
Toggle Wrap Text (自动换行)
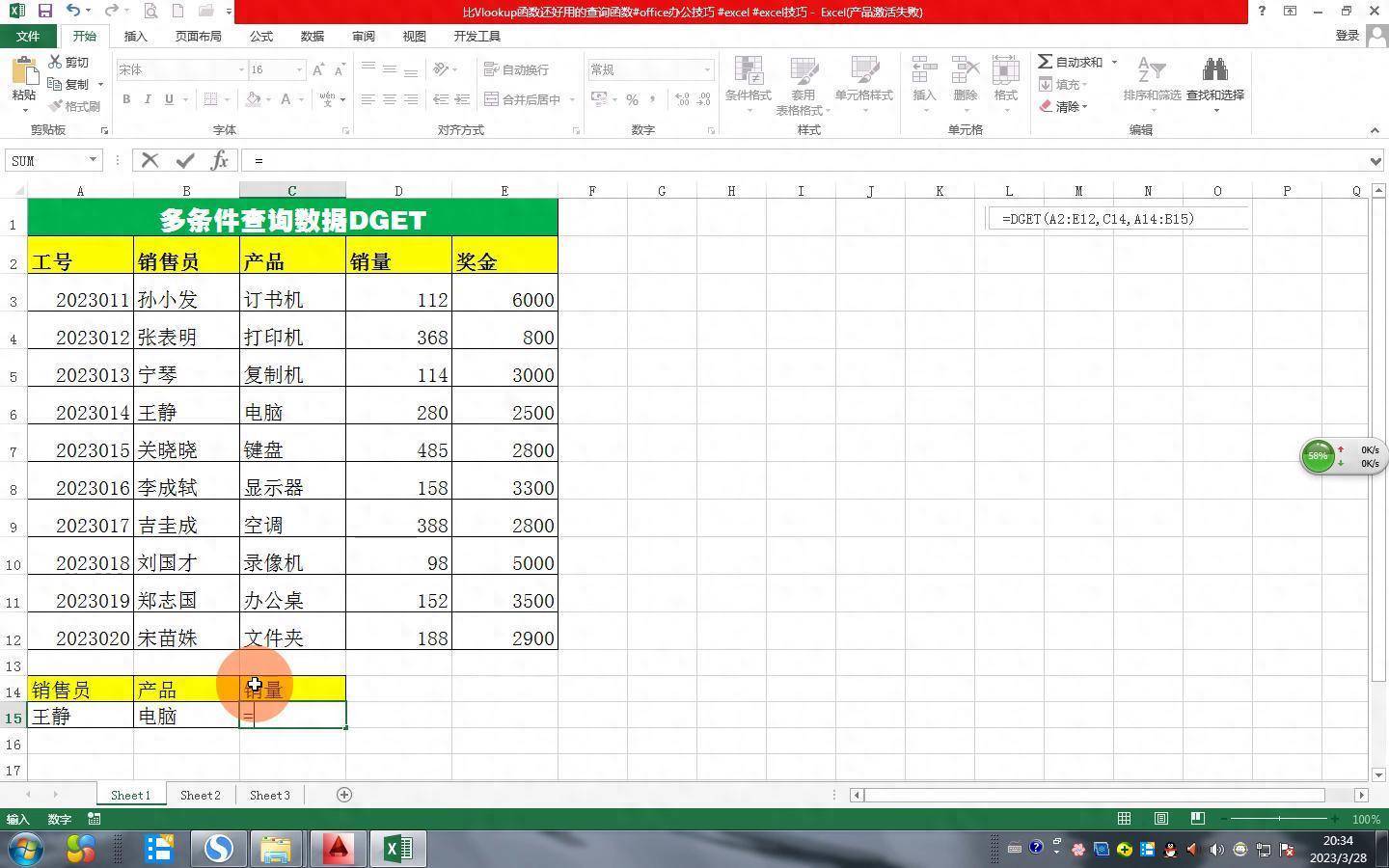pos(517,69)
